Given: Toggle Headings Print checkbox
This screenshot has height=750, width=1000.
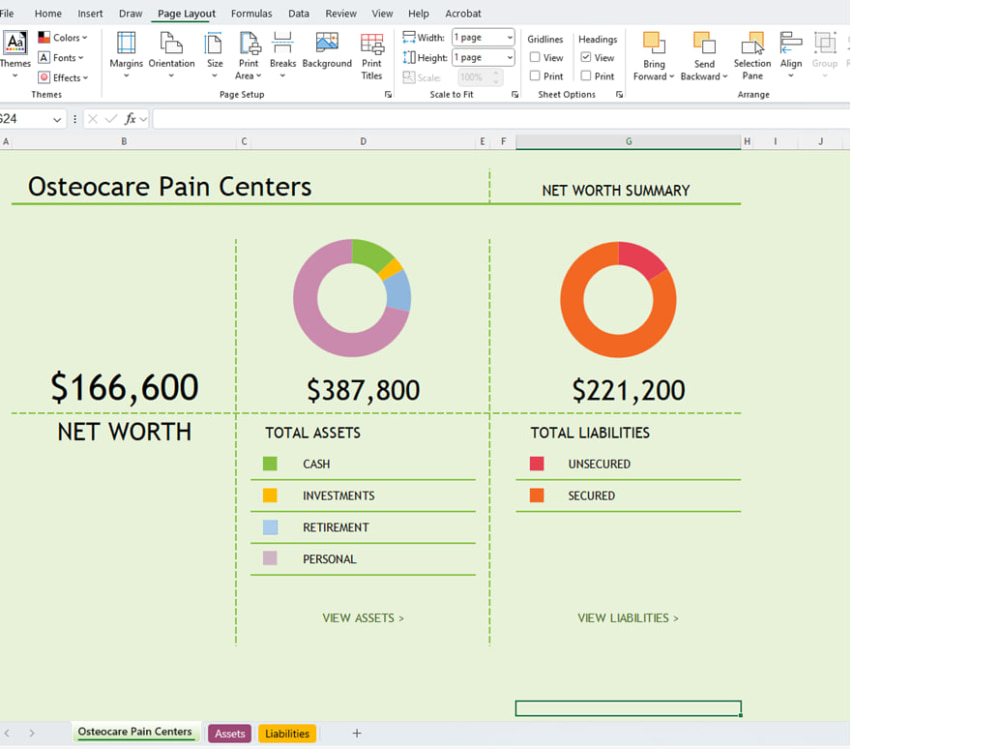Looking at the screenshot, I should [585, 76].
